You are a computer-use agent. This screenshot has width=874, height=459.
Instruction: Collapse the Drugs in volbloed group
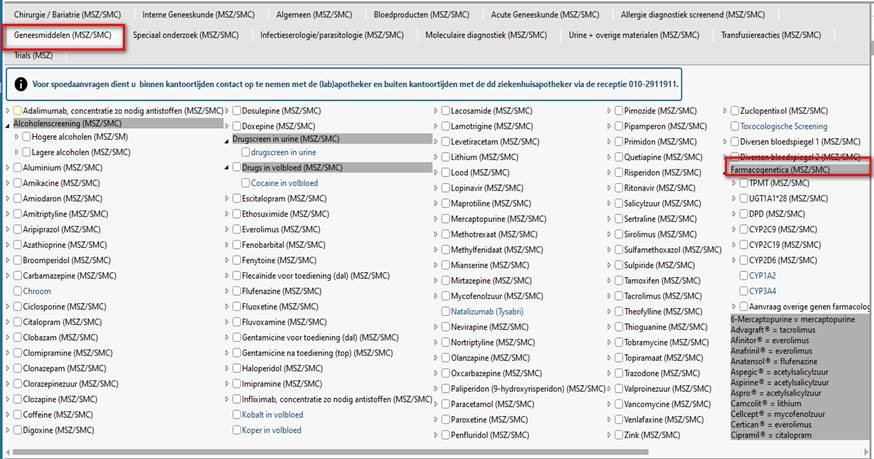click(226, 168)
